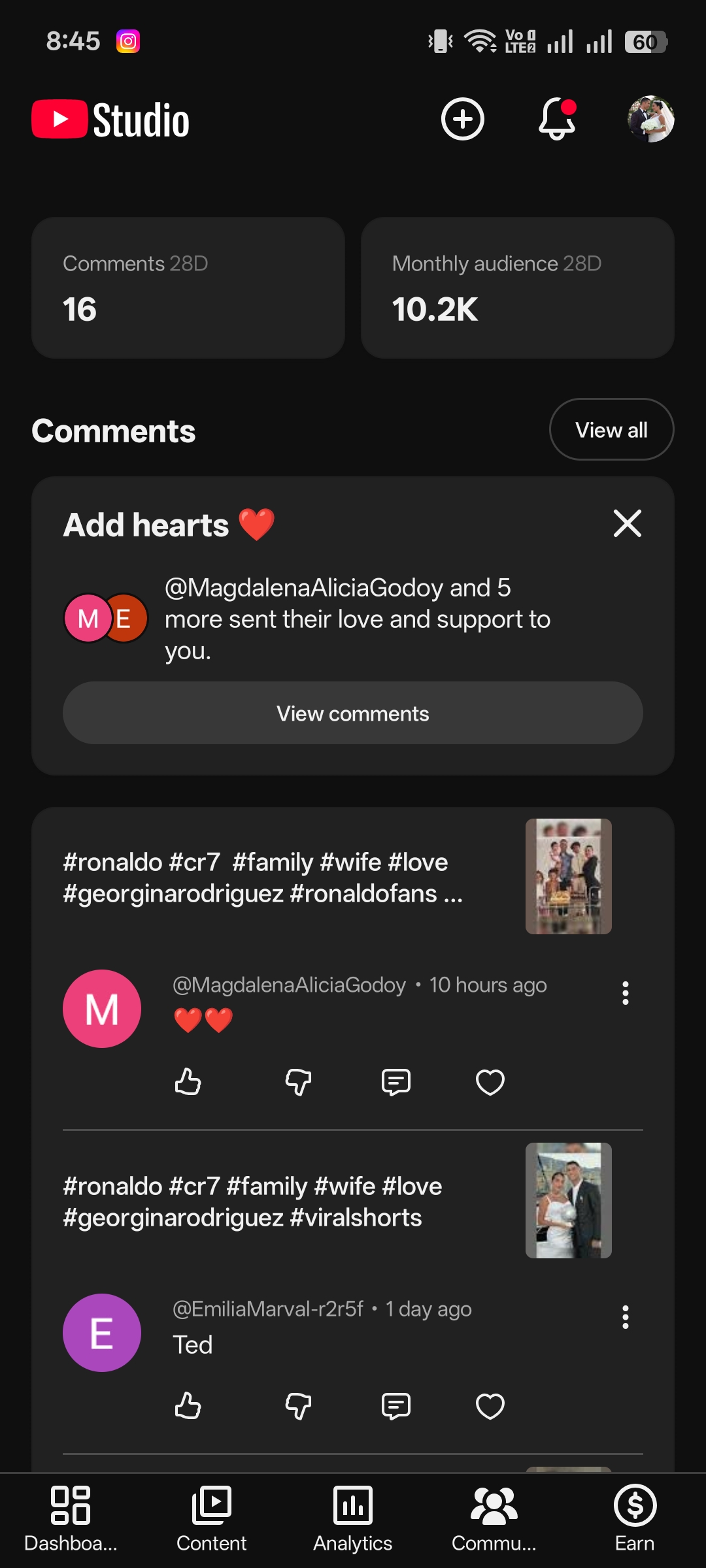The height and width of the screenshot is (1568, 706).
Task: Open the channel profile avatar
Action: [x=650, y=119]
